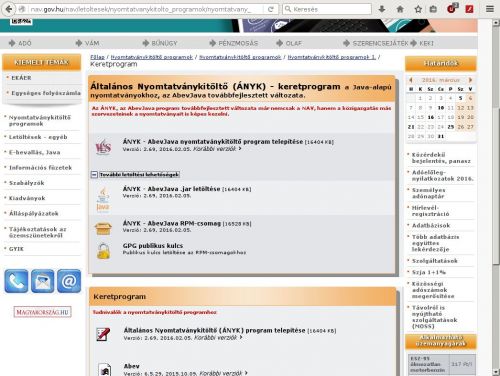Click the GPG padlock key icon

coord(103,251)
